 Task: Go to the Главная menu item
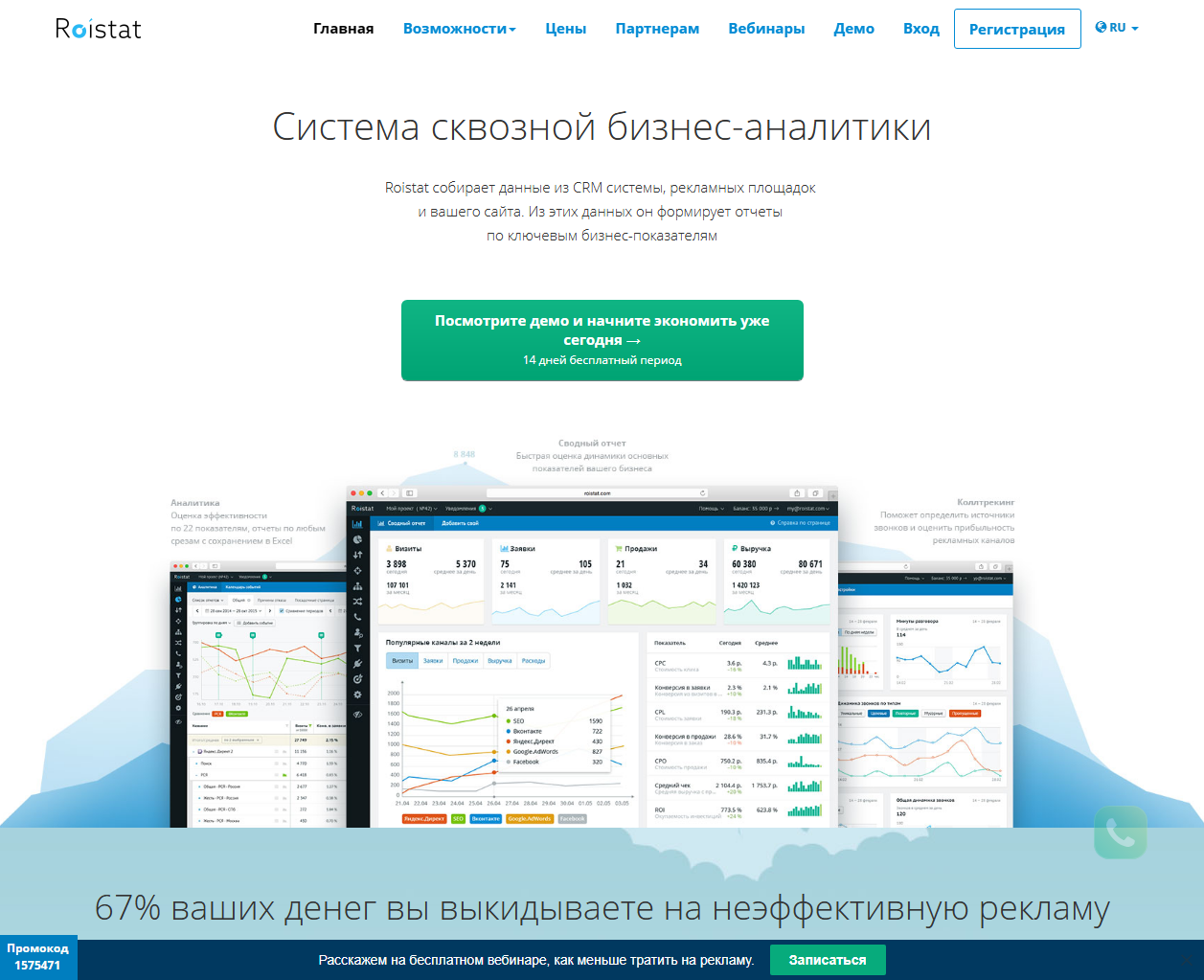click(344, 29)
